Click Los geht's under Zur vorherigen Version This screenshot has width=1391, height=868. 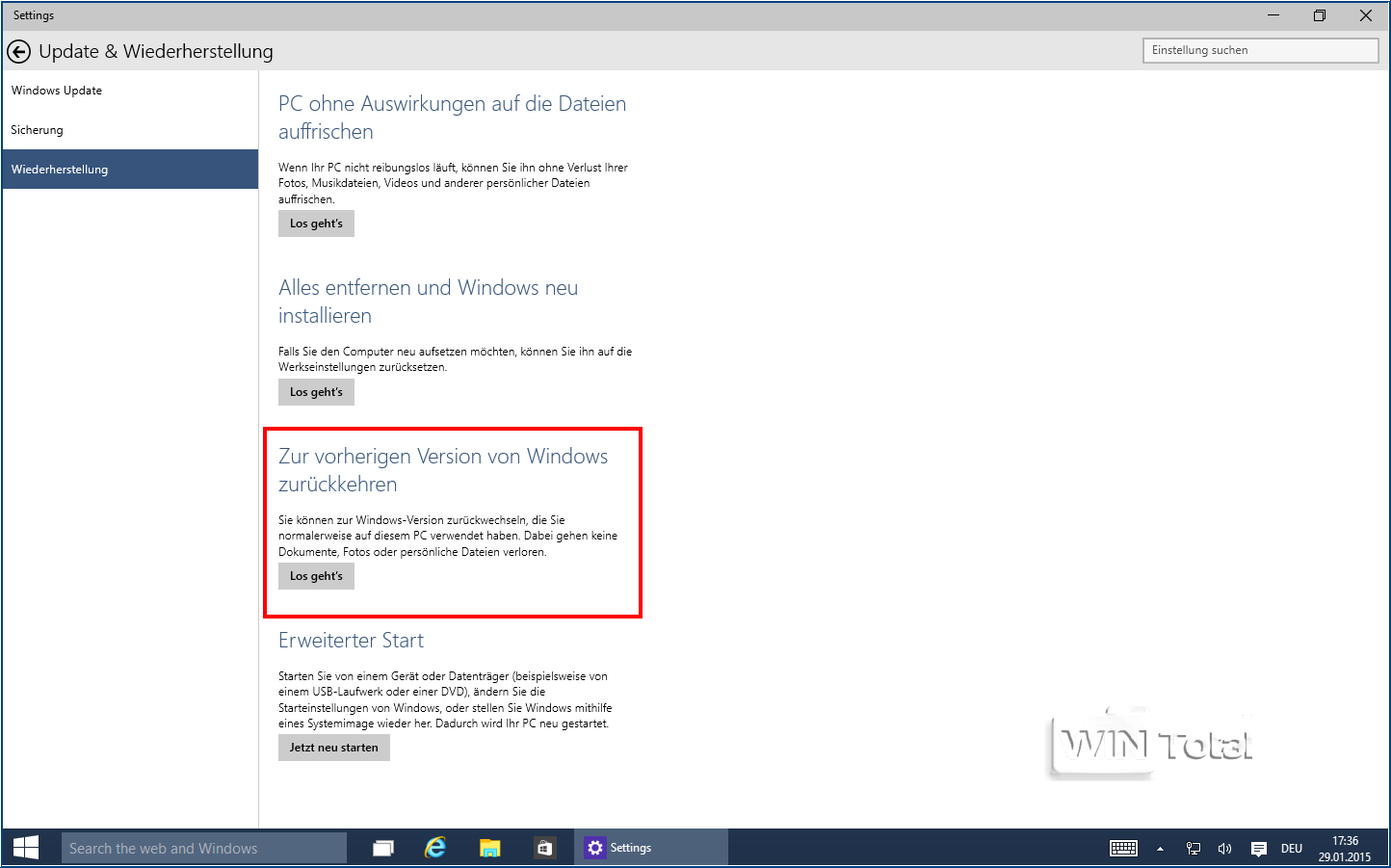316,576
